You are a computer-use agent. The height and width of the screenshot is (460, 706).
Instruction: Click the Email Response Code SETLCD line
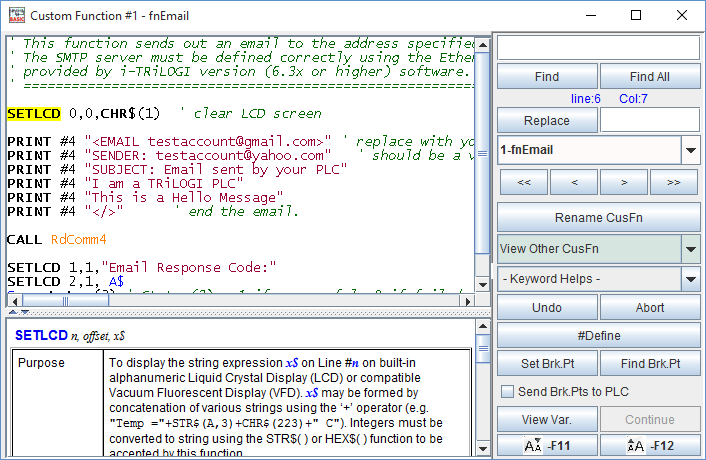tap(141, 268)
